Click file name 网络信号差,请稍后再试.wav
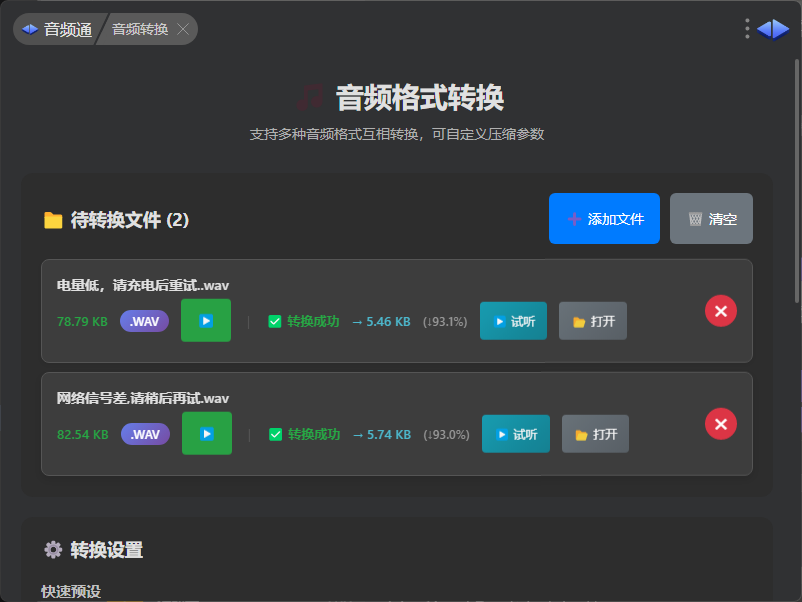This screenshot has width=802, height=602. pyautogui.click(x=143, y=398)
